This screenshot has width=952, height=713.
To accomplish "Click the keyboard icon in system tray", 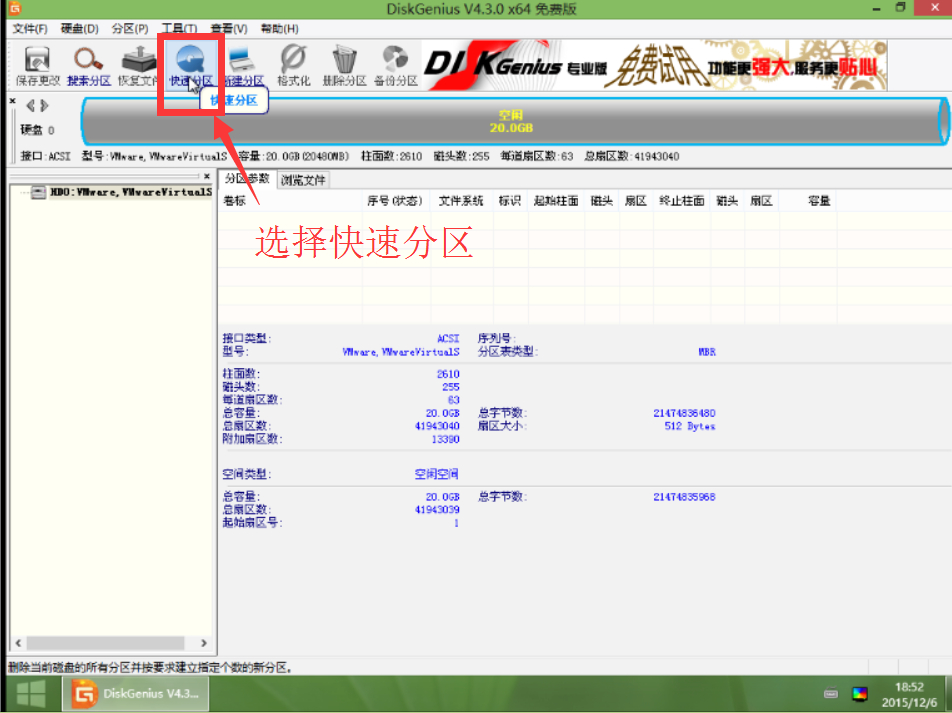I will 831,694.
